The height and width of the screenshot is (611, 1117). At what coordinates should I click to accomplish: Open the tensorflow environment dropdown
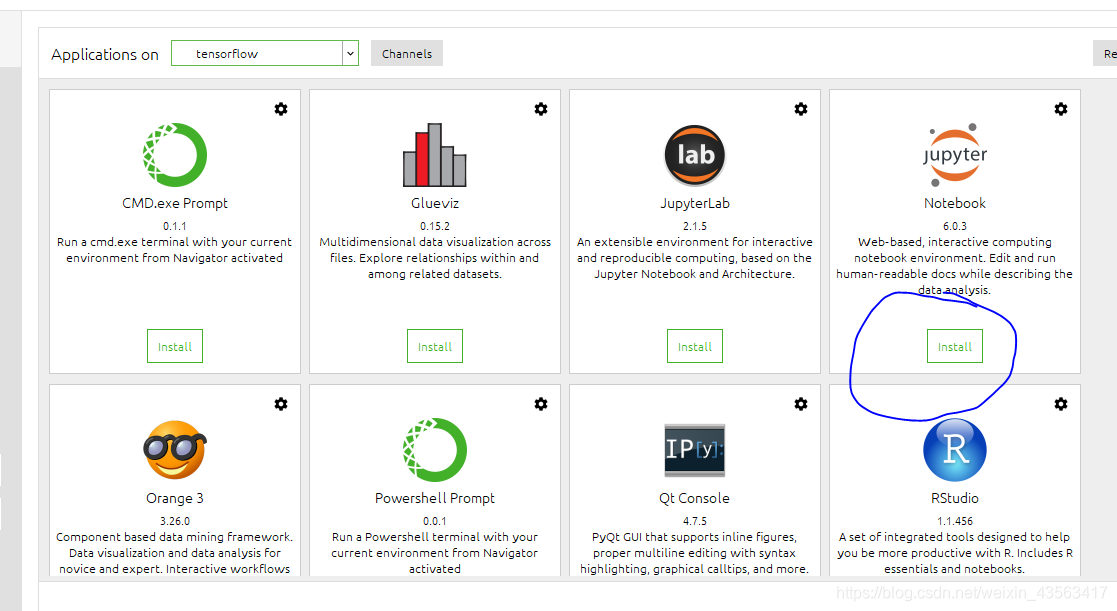[264, 53]
